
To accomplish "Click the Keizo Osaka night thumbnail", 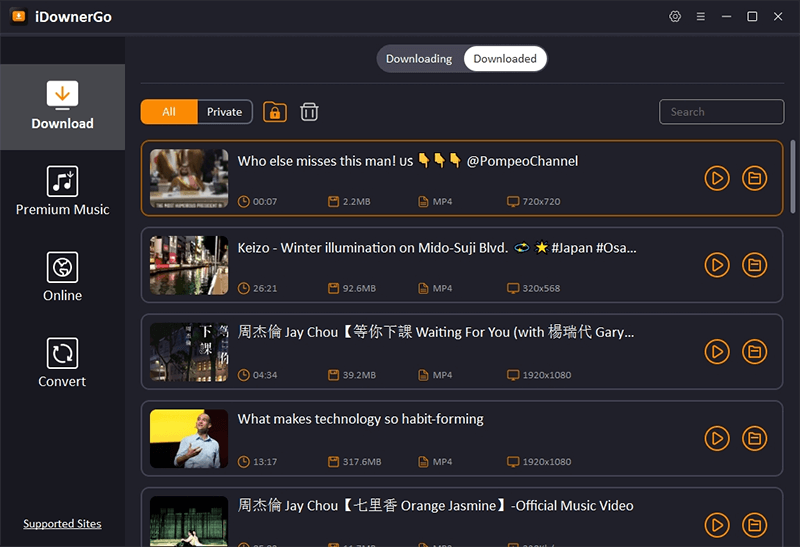I will [189, 265].
